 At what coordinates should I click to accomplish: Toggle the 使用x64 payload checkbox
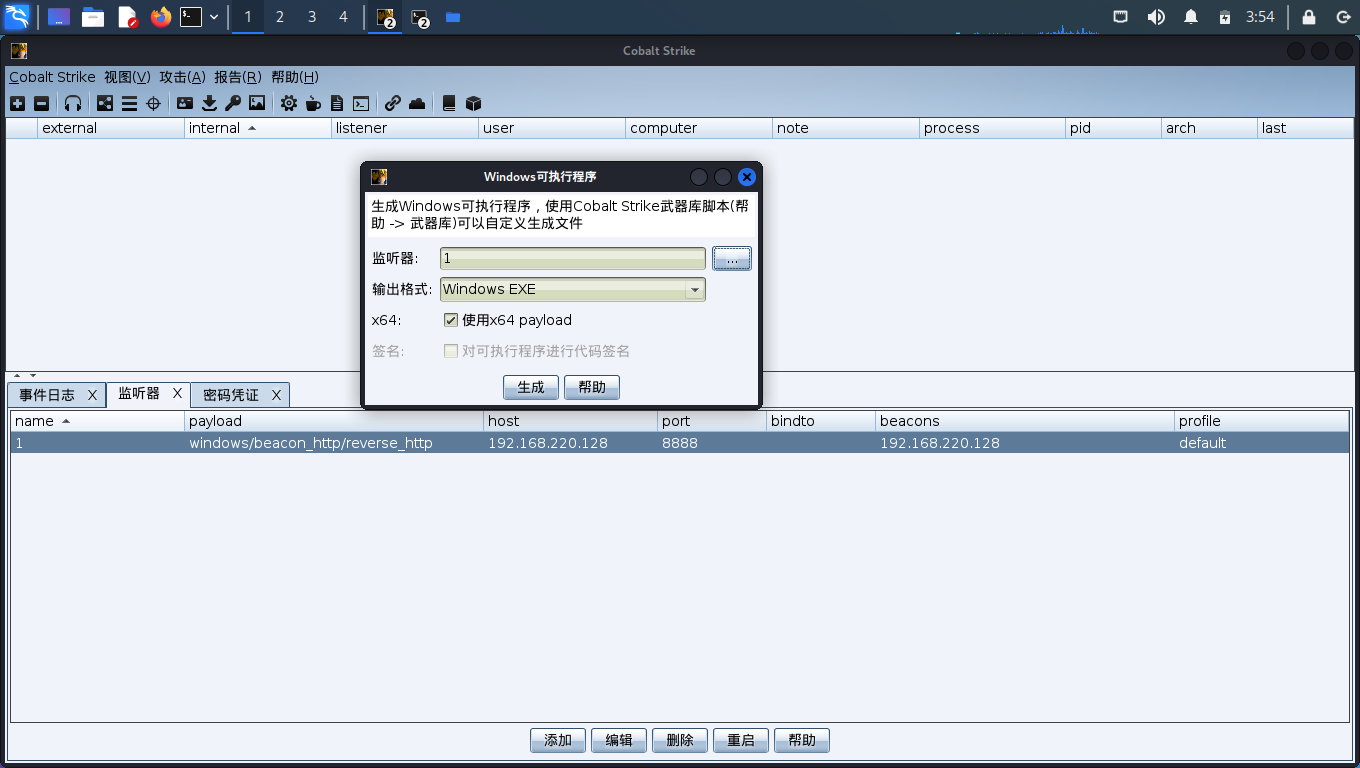pyautogui.click(x=451, y=320)
